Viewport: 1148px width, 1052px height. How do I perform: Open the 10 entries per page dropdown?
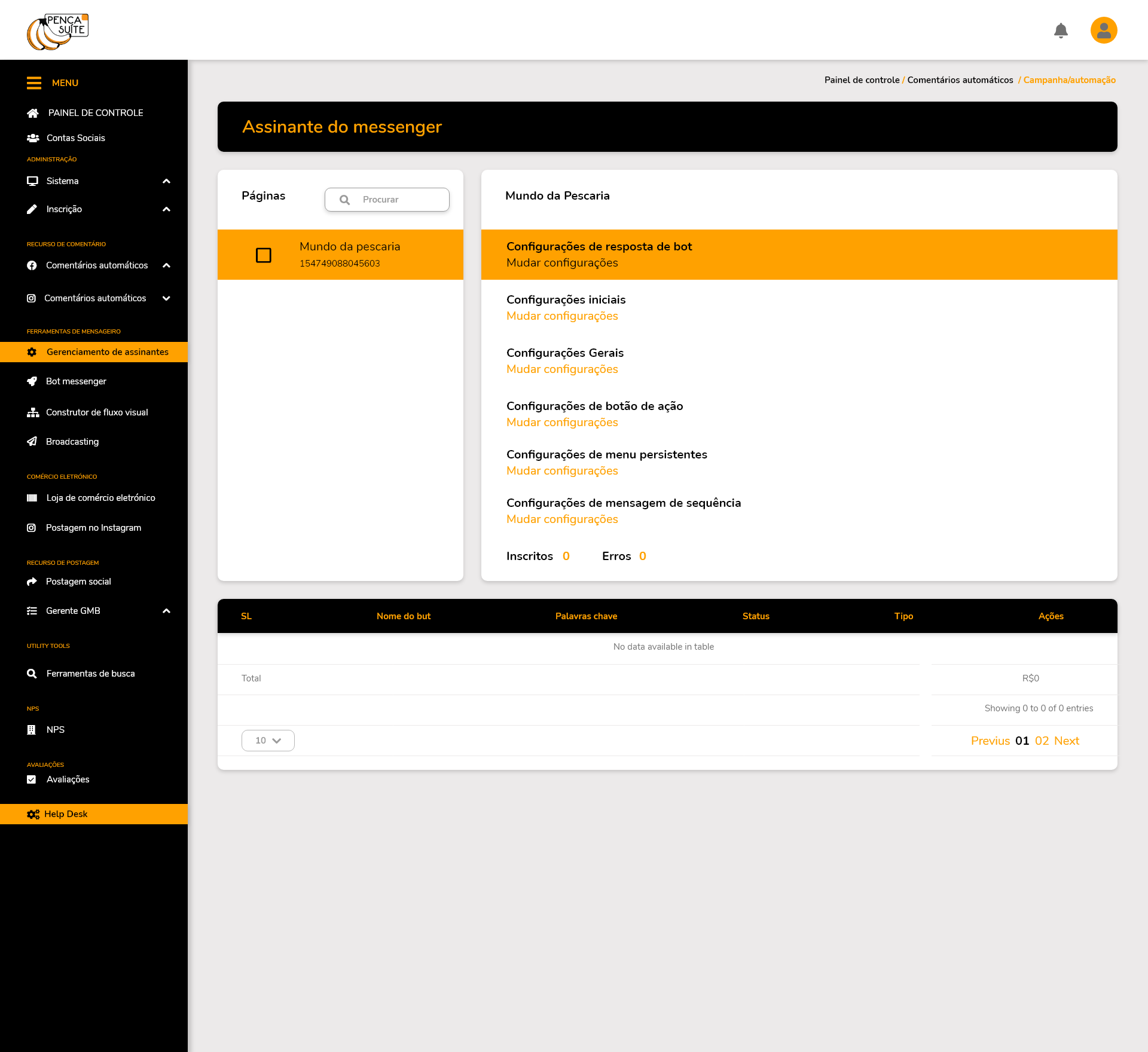268,741
